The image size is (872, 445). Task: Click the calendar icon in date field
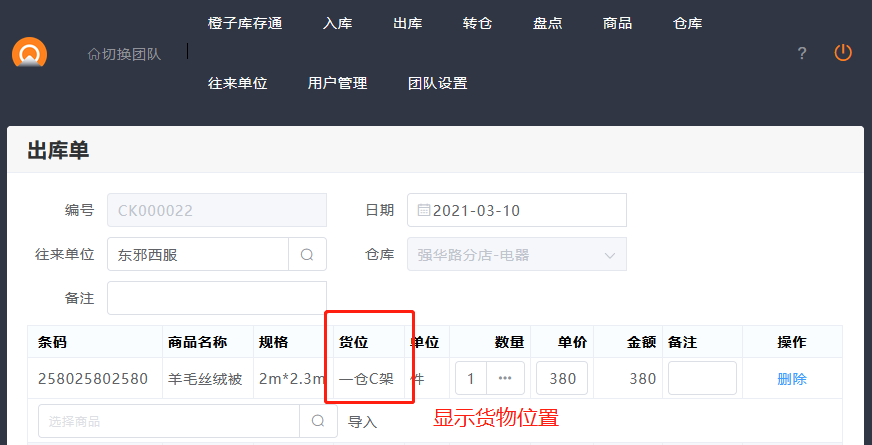tap(424, 210)
